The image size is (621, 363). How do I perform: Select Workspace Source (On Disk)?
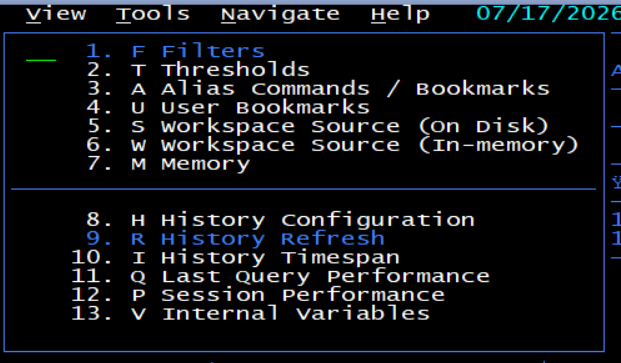[x=318, y=126]
